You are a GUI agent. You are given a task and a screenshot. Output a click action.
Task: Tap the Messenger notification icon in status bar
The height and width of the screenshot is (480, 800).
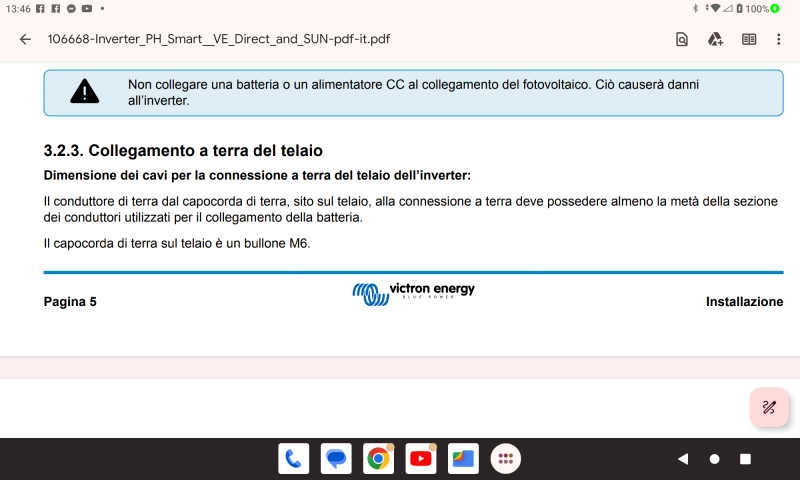pos(71,8)
